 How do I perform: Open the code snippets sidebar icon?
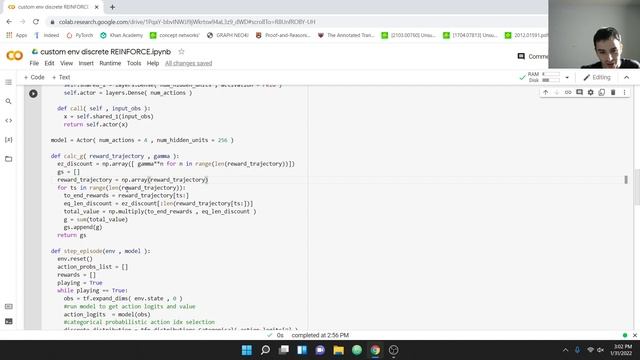(9, 120)
